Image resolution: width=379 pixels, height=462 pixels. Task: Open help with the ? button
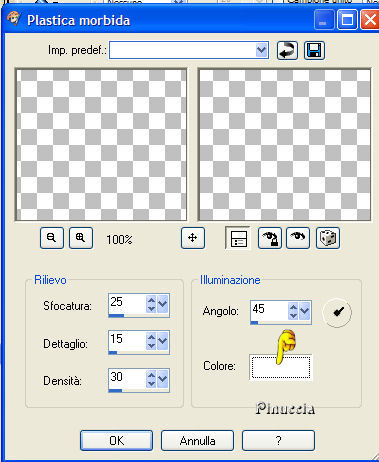[278, 441]
